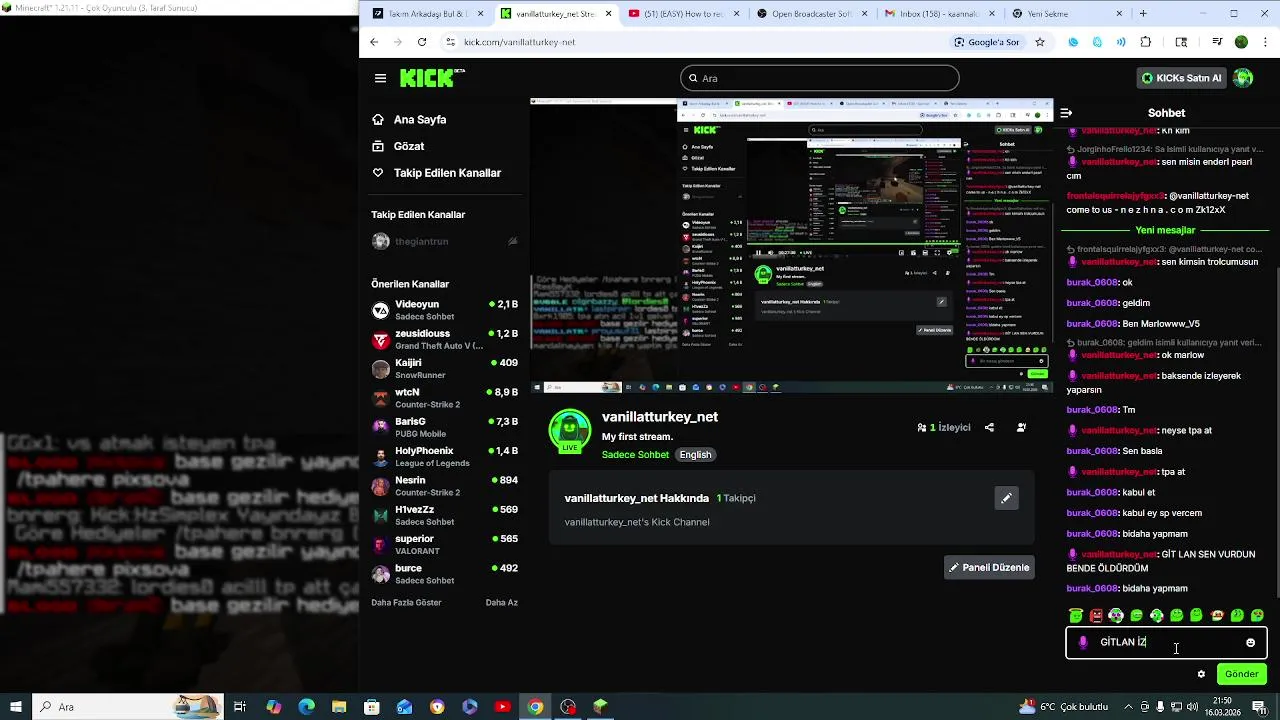The width and height of the screenshot is (1280, 720).
Task: Open Minecraft from the taskbar
Action: click(600, 707)
